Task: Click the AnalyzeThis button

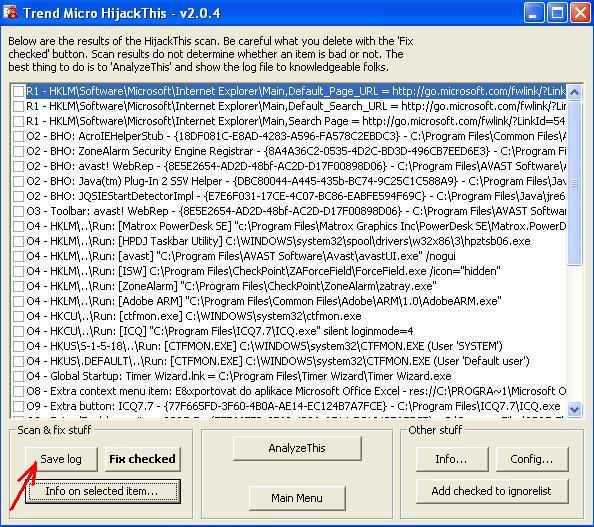Action: click(297, 448)
